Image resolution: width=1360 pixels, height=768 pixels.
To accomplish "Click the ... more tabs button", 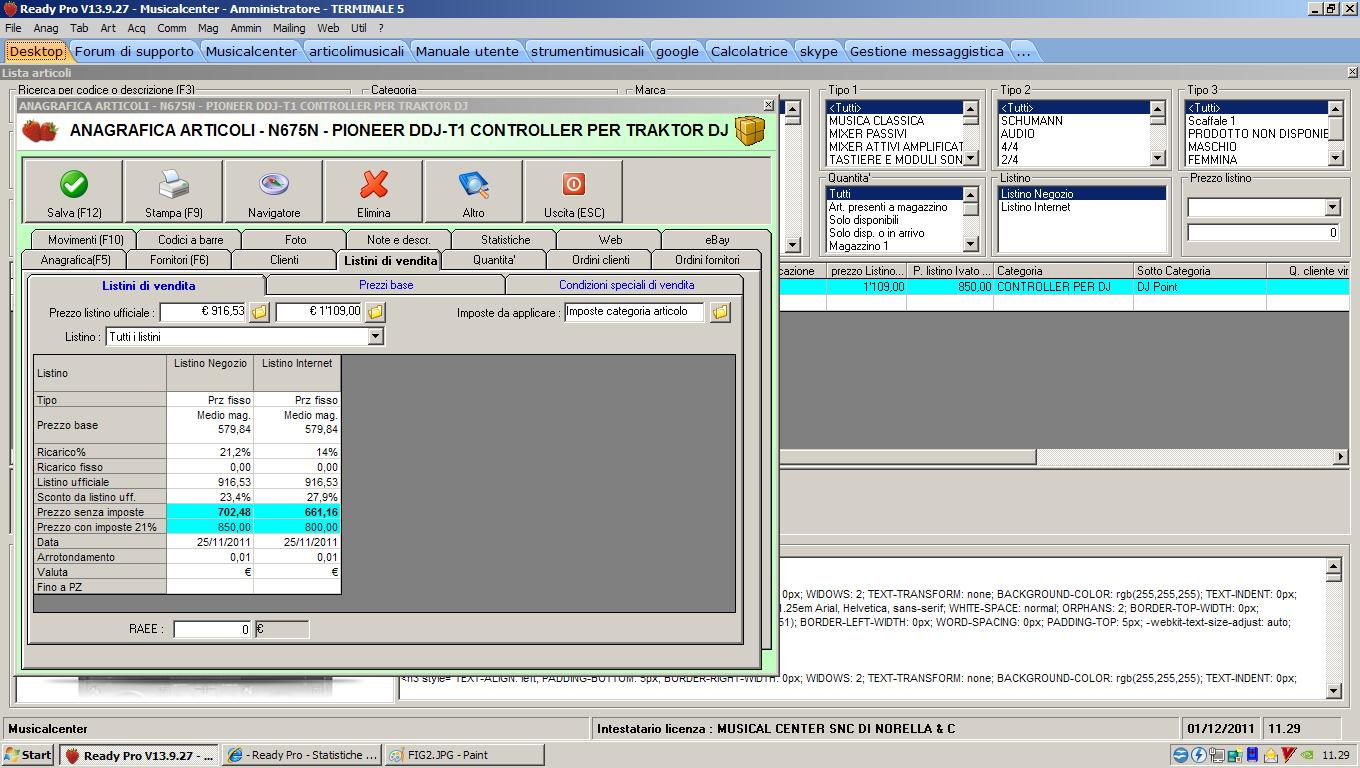I will (x=1023, y=51).
